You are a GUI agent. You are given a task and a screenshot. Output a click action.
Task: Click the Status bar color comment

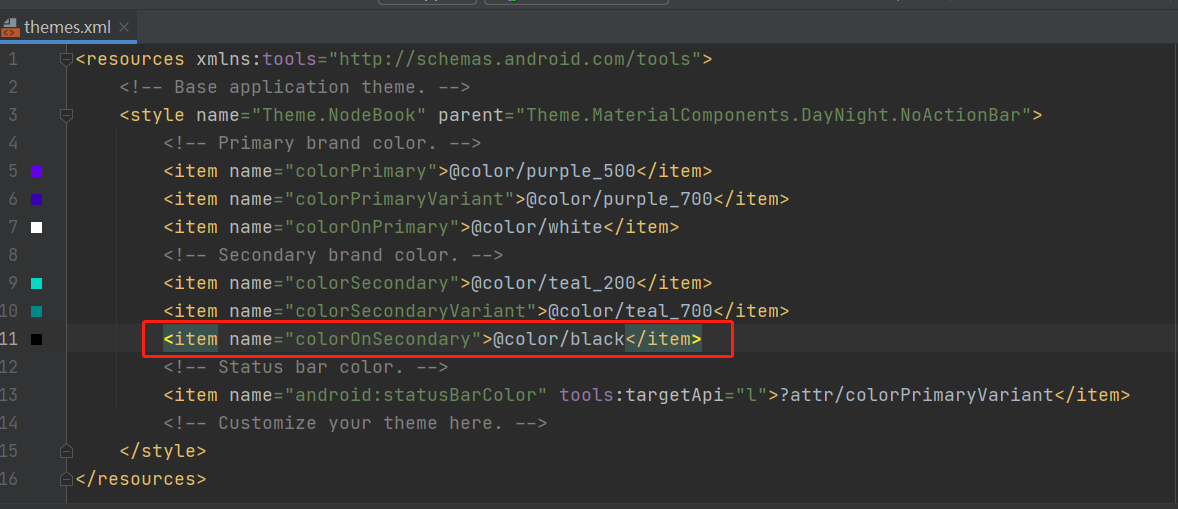coord(306,368)
